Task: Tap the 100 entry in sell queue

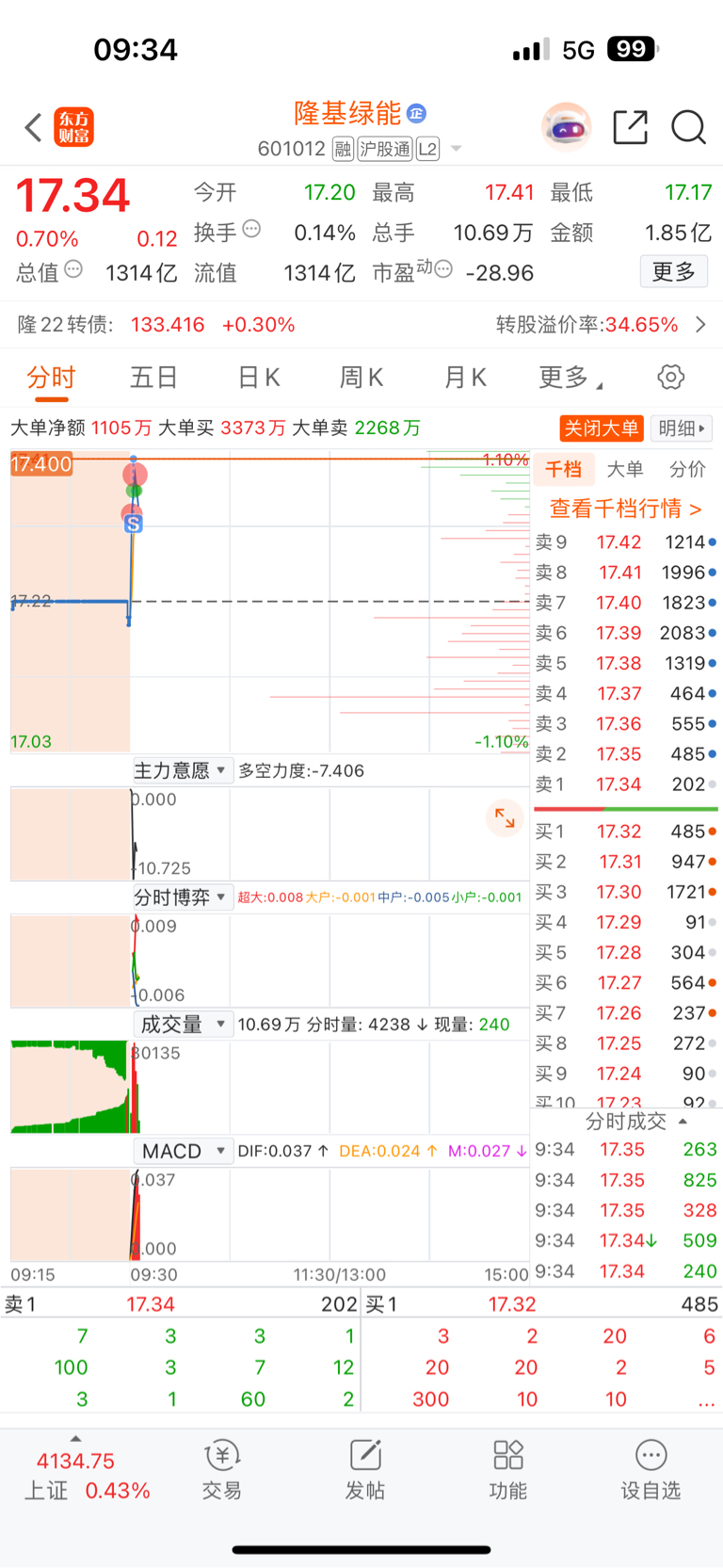Action: coord(71,1367)
